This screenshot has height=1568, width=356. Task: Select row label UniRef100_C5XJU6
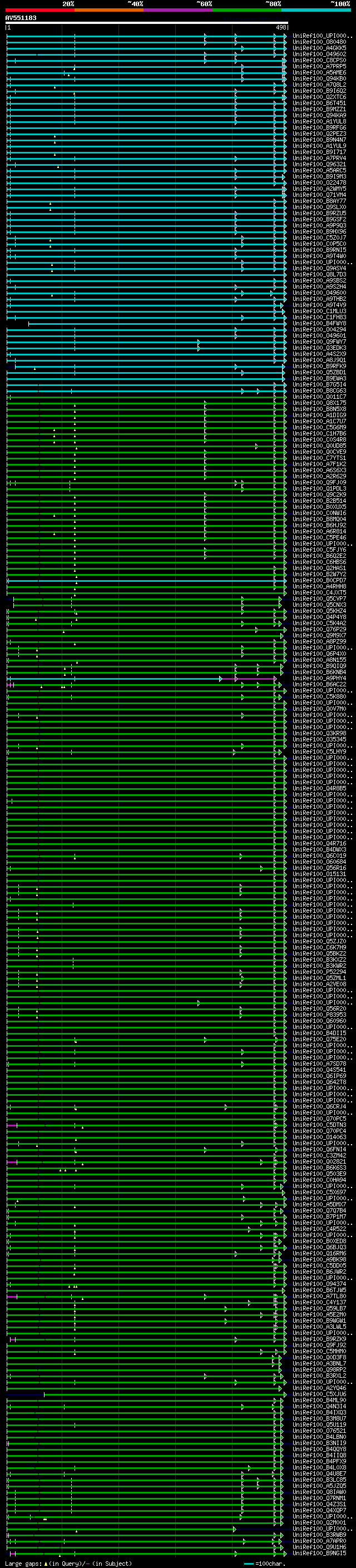point(319,1394)
